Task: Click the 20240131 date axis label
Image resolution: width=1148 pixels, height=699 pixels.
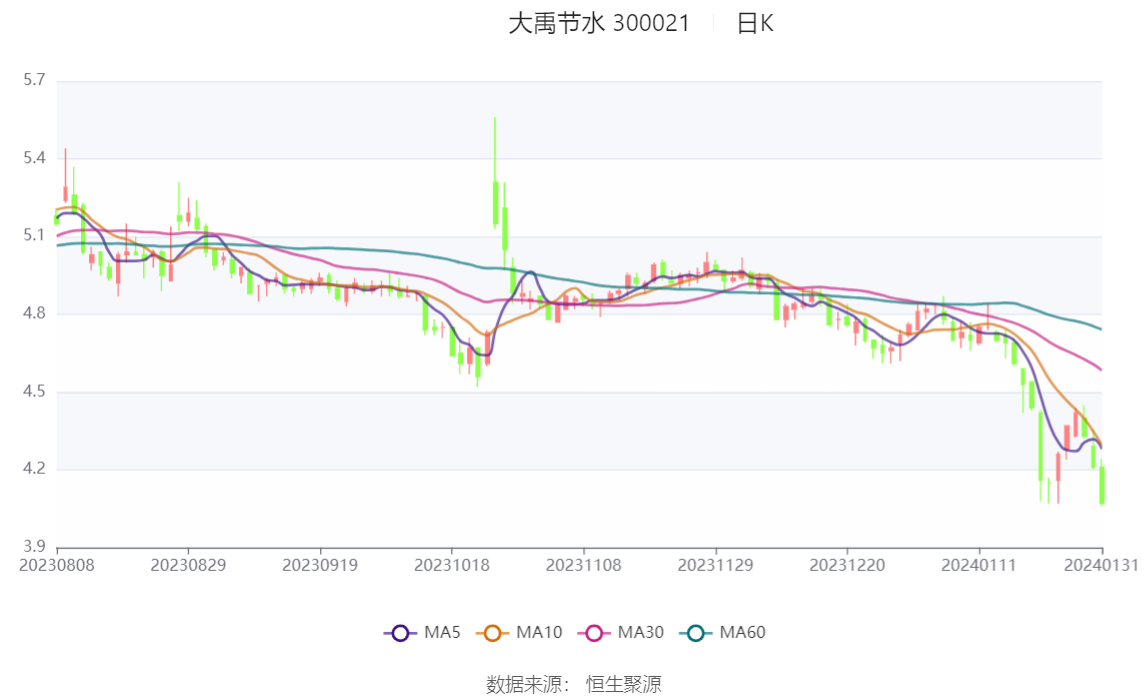Action: click(x=1101, y=566)
